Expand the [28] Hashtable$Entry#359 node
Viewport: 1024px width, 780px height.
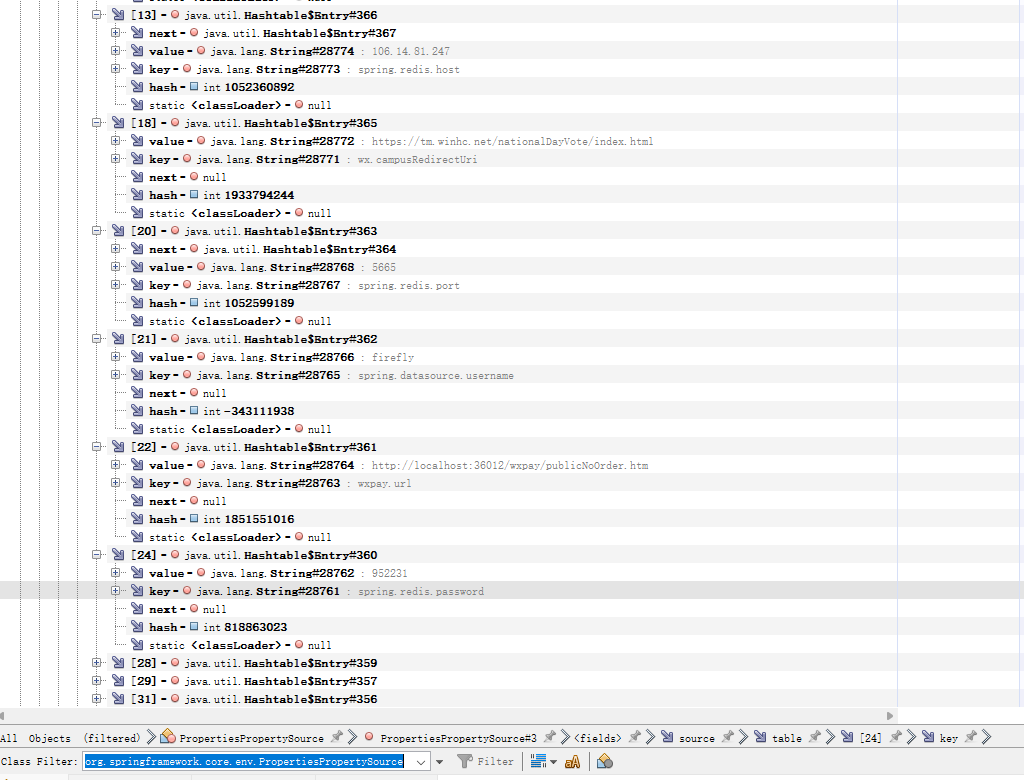pos(97,663)
